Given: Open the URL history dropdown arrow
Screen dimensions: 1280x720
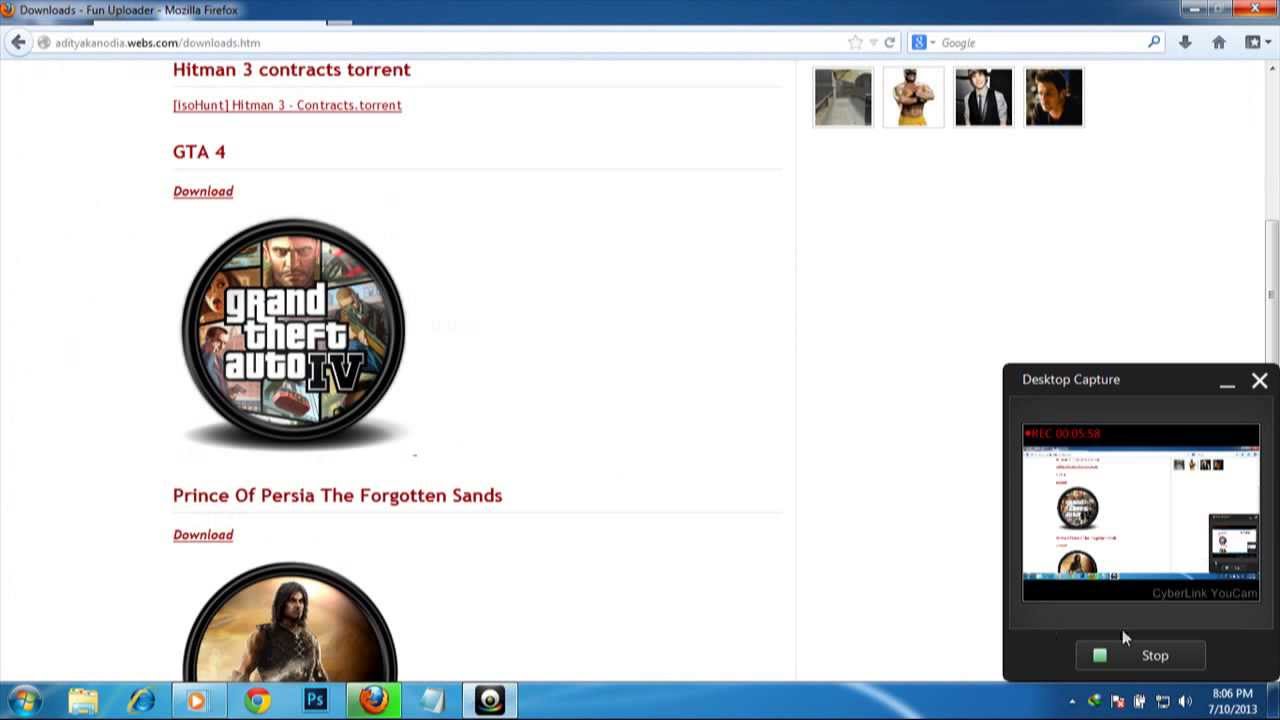Looking at the screenshot, I should pyautogui.click(x=873, y=42).
